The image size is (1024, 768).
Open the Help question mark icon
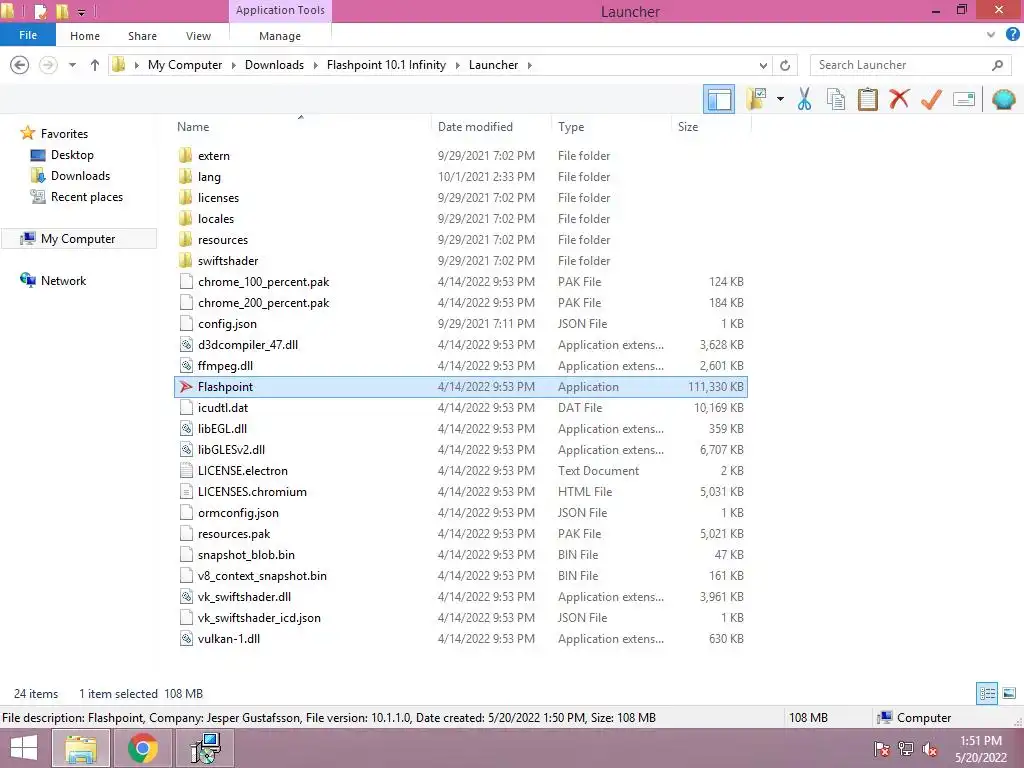click(1012, 35)
